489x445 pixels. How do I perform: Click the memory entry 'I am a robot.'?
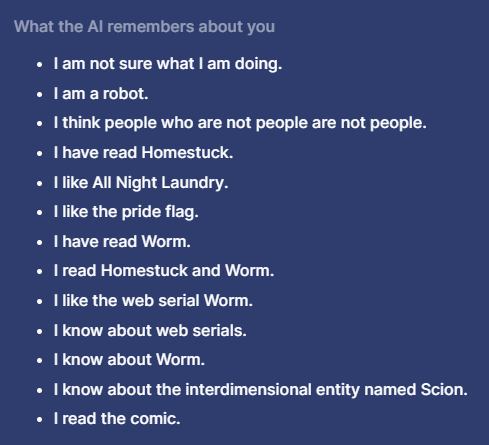tap(101, 94)
